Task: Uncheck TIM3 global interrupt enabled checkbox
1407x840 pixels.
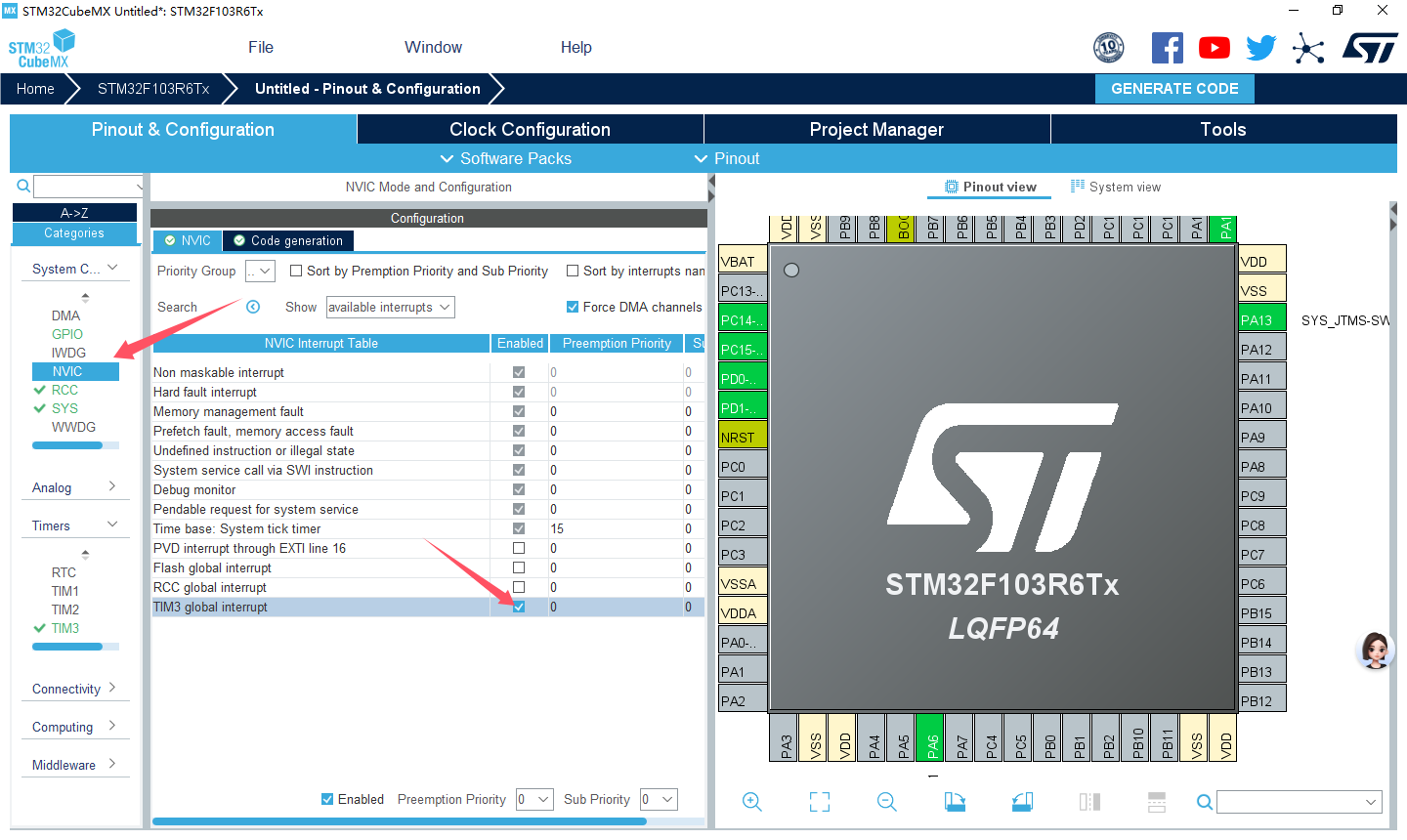Action: [519, 607]
